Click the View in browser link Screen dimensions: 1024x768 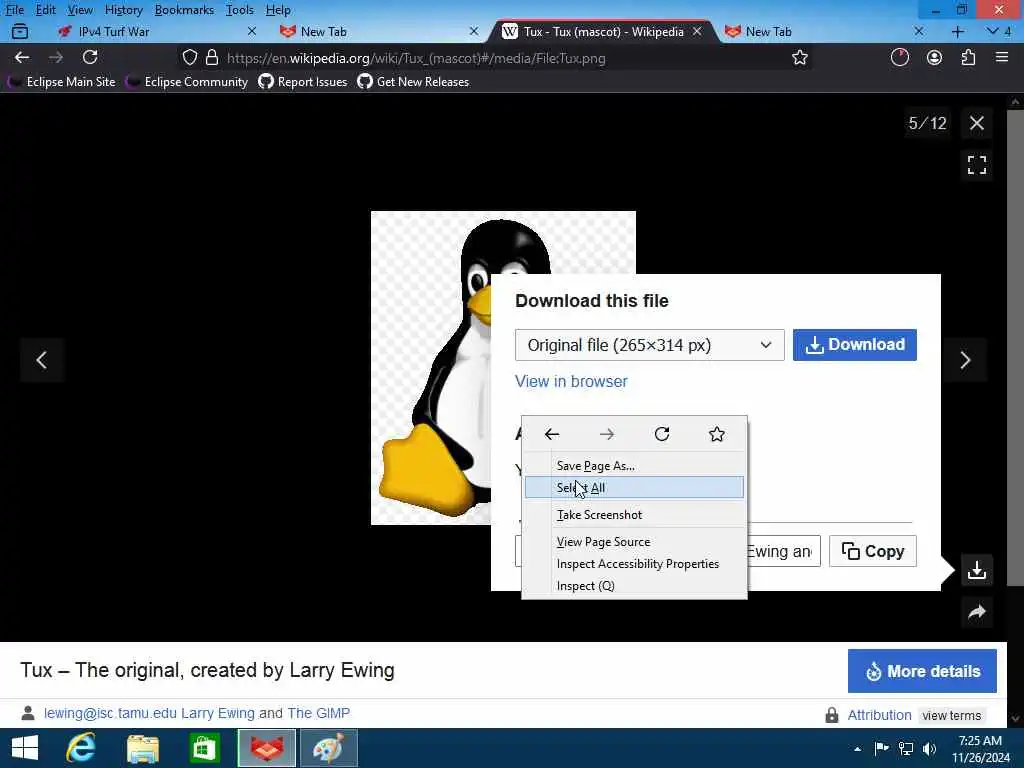[x=571, y=381]
